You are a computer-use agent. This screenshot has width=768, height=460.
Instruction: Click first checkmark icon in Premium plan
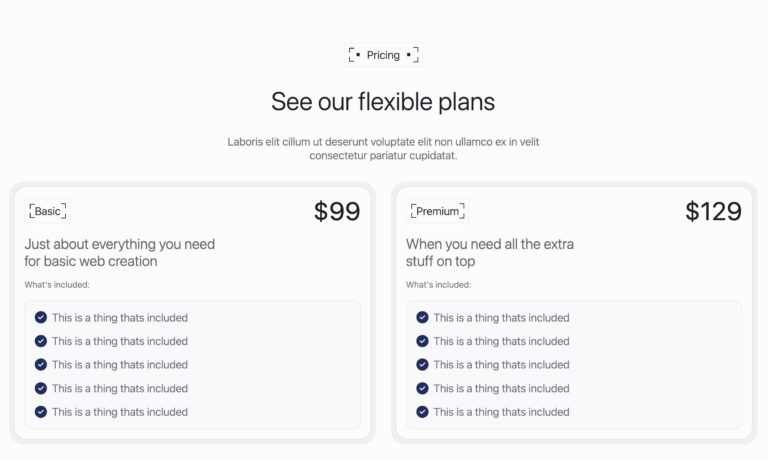[x=422, y=317]
